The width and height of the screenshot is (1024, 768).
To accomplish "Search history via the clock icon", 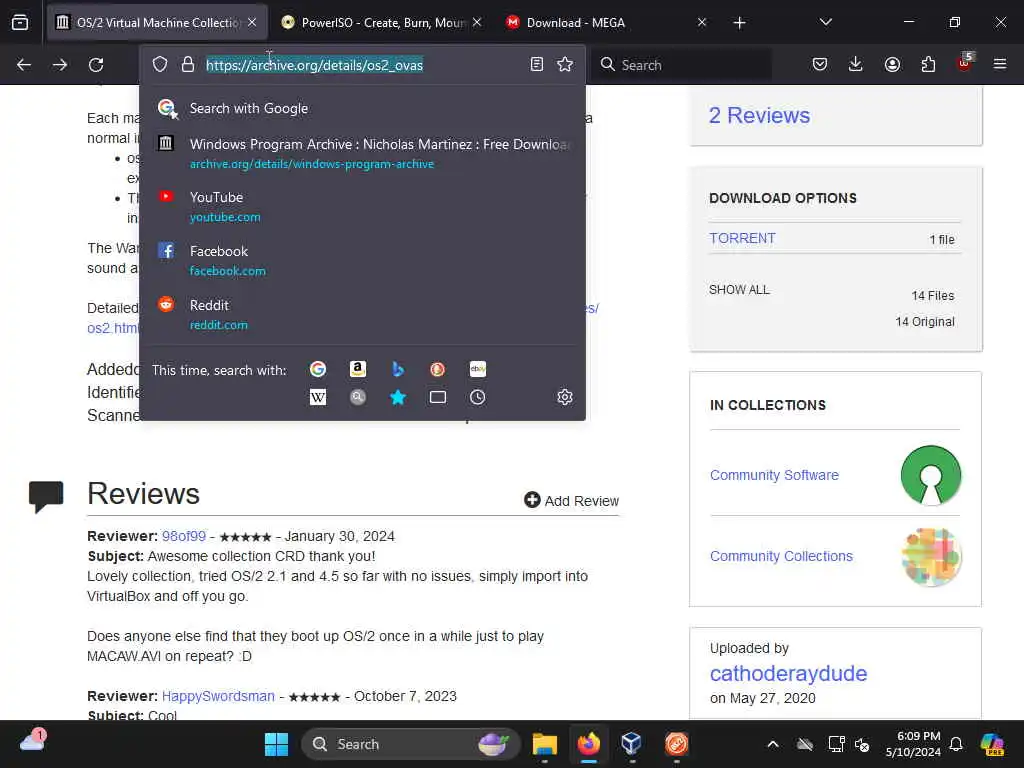I will coord(478,397).
